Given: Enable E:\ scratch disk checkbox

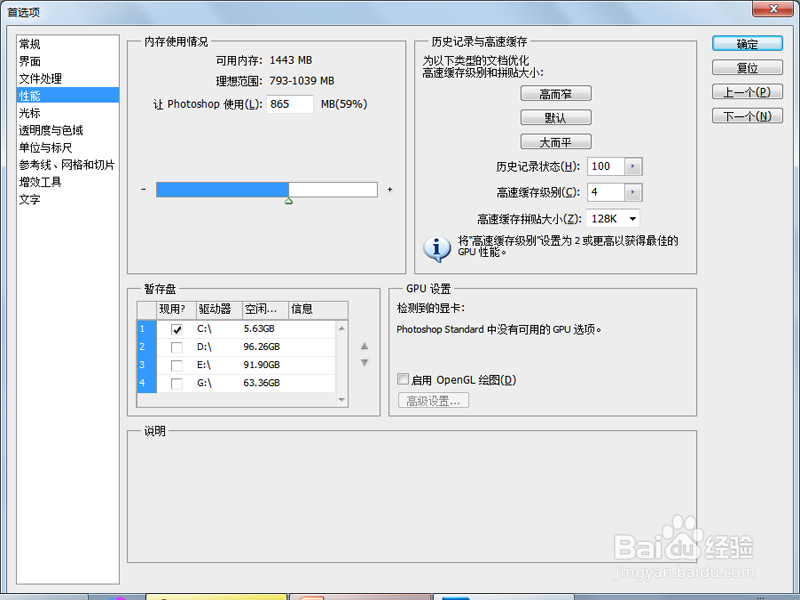Looking at the screenshot, I should pyautogui.click(x=177, y=365).
